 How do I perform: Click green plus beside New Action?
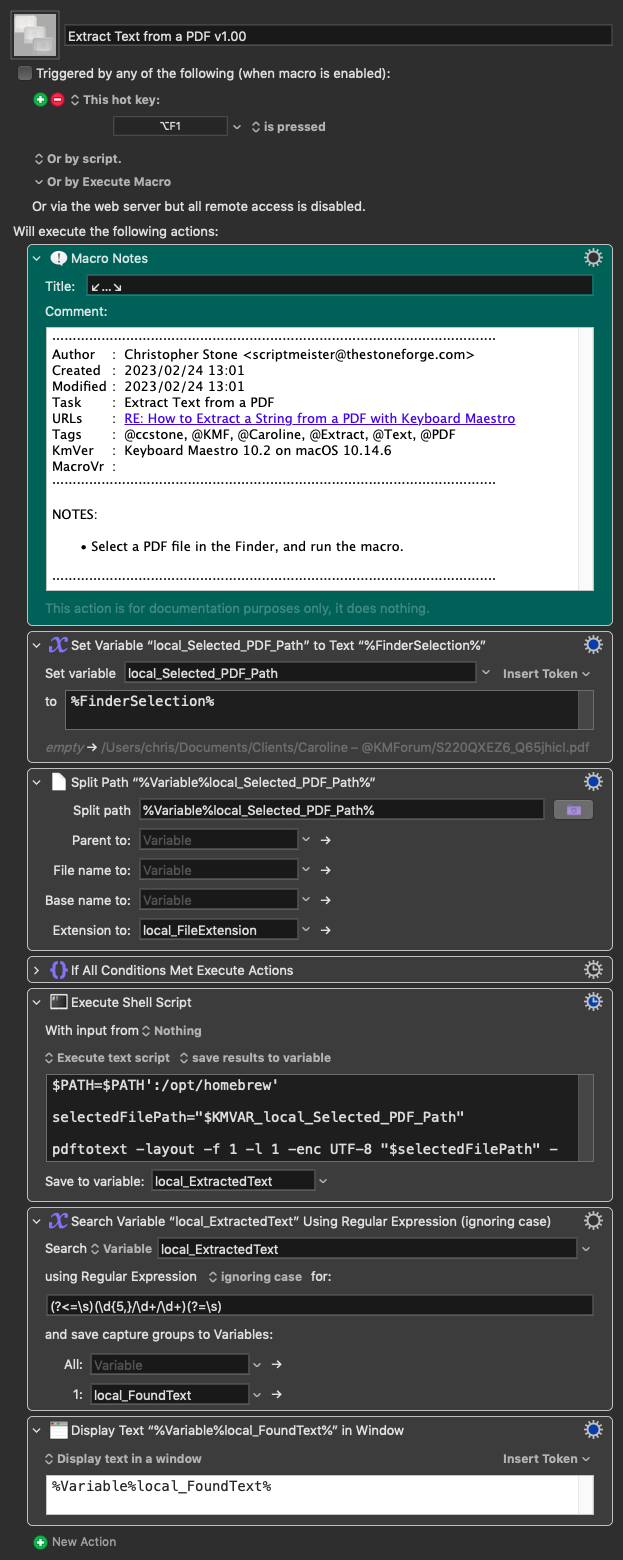(x=40, y=1542)
